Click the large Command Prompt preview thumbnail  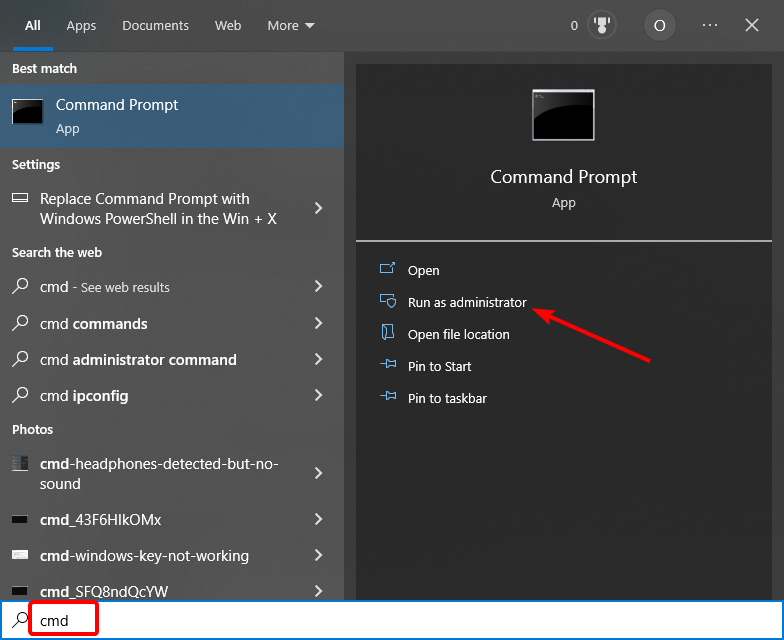pyautogui.click(x=563, y=115)
